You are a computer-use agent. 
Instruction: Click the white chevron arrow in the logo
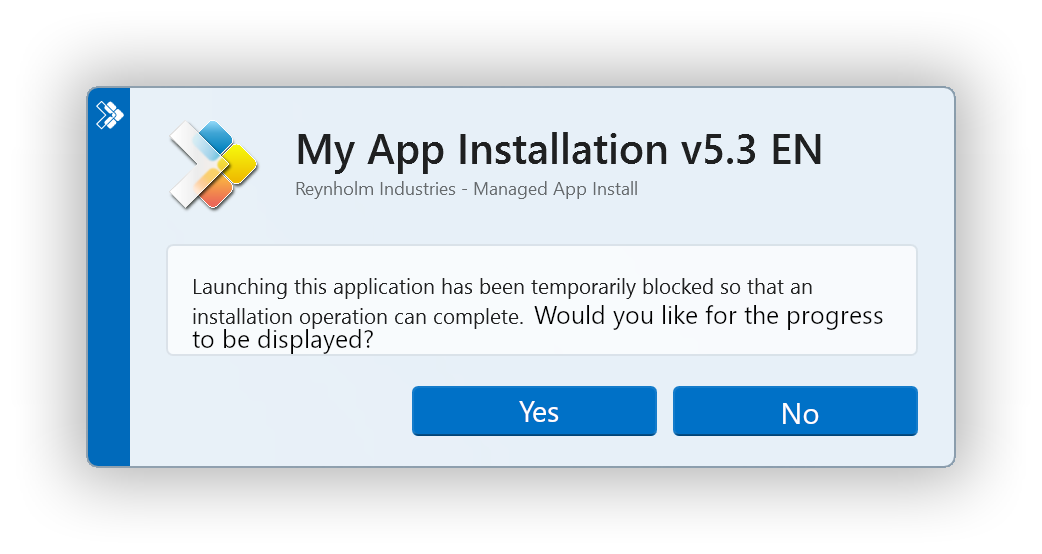pyautogui.click(x=193, y=165)
